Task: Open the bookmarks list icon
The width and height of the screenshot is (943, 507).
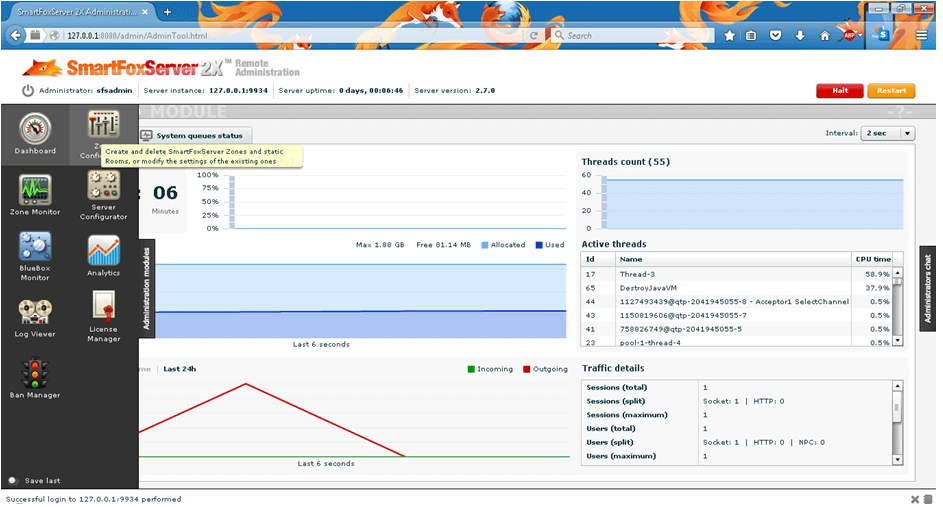Action: click(x=751, y=35)
